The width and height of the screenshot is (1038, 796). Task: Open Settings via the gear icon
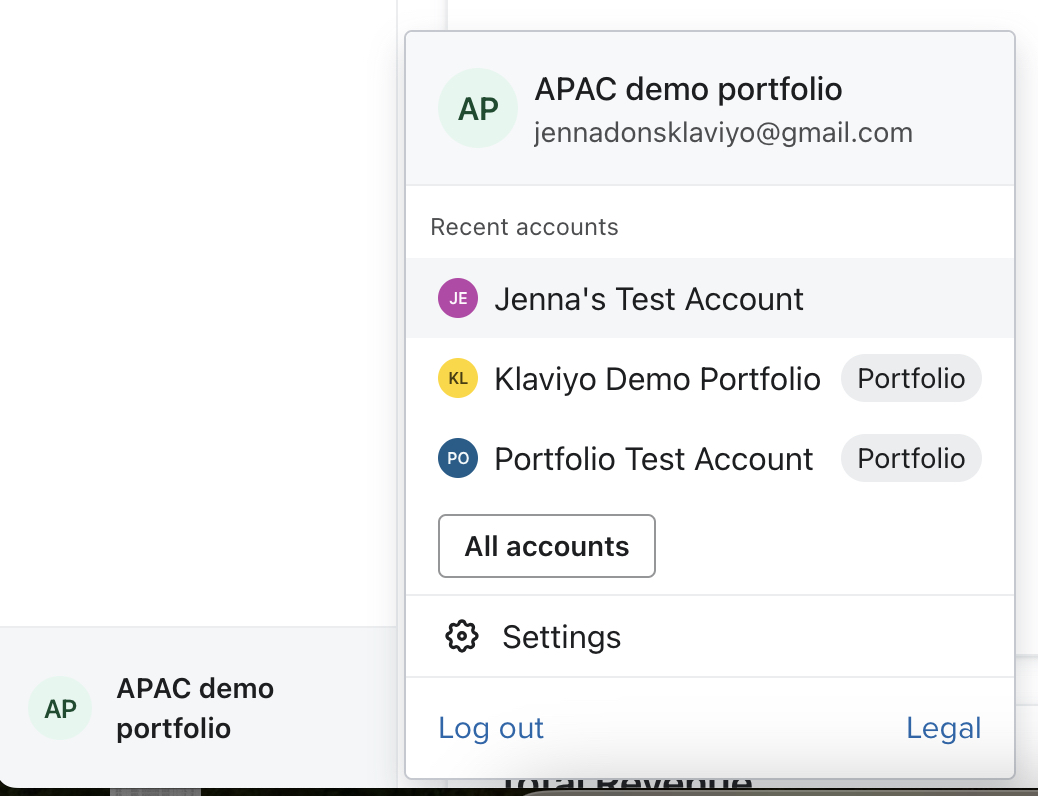(461, 636)
